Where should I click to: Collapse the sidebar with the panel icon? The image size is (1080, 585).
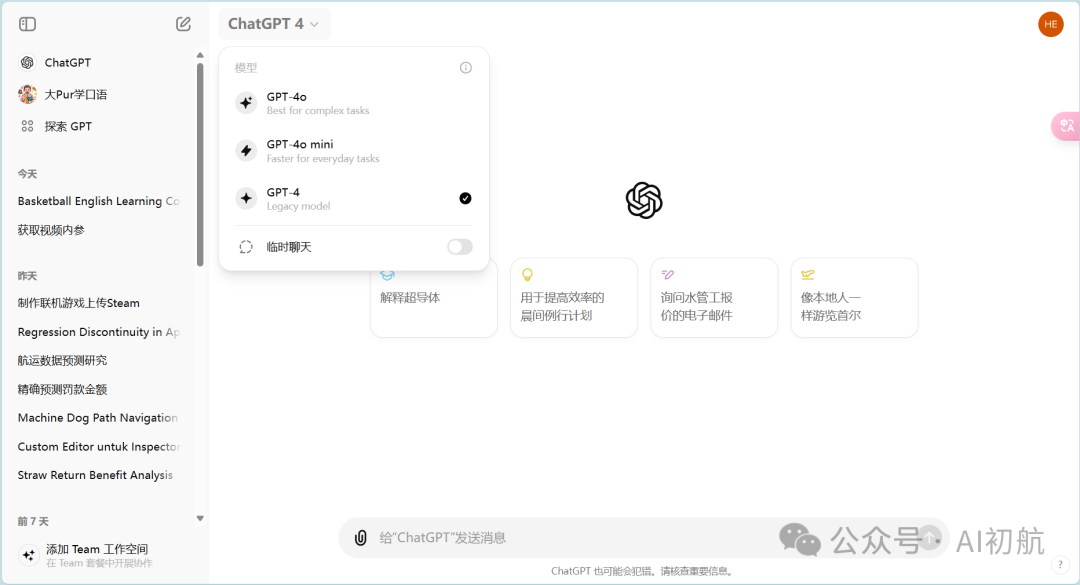[x=28, y=24]
